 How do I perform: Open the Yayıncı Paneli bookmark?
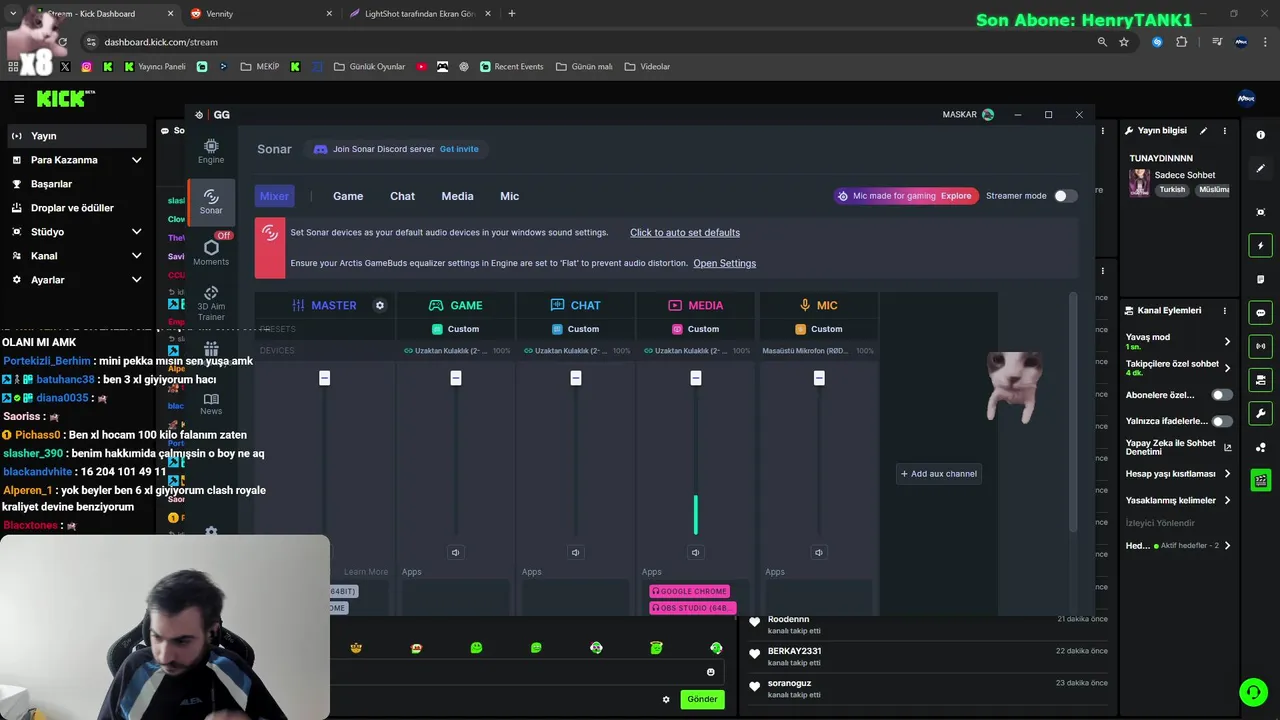(x=155, y=67)
